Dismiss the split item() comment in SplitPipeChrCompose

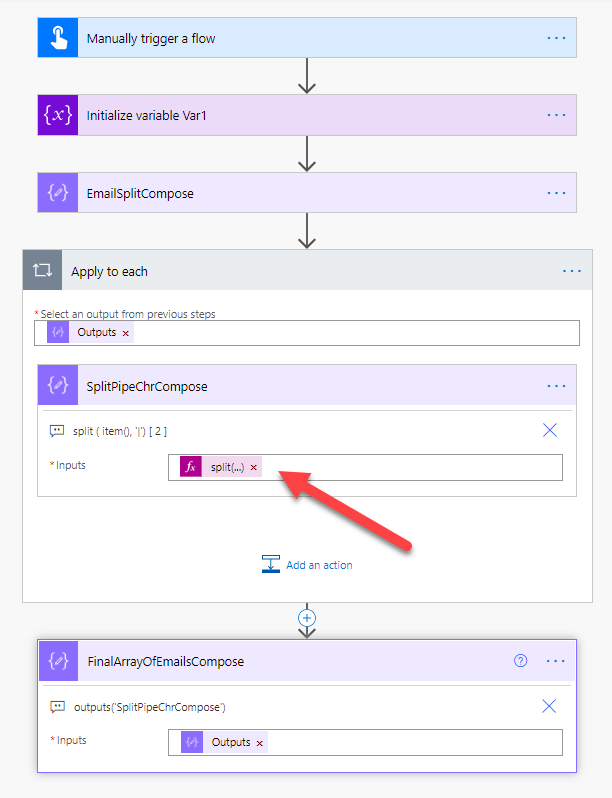pos(549,431)
